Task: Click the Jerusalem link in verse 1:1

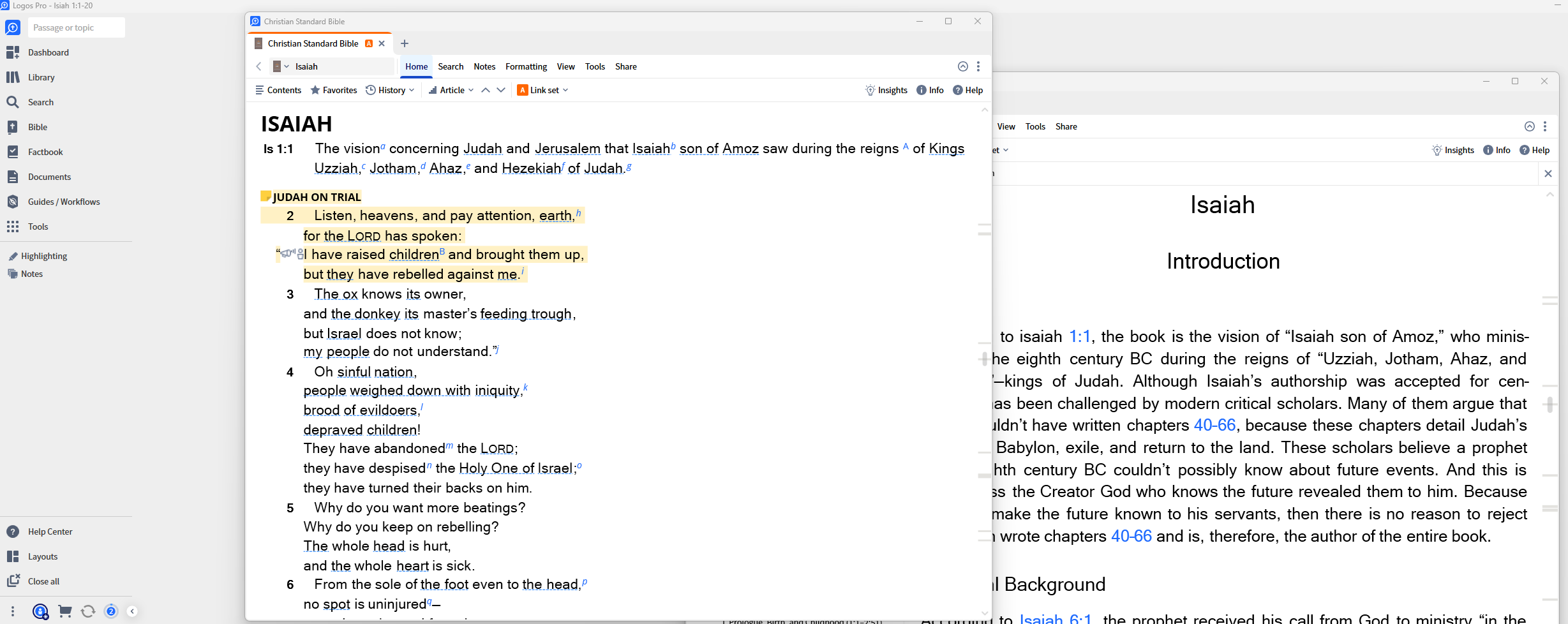Action: click(x=567, y=149)
